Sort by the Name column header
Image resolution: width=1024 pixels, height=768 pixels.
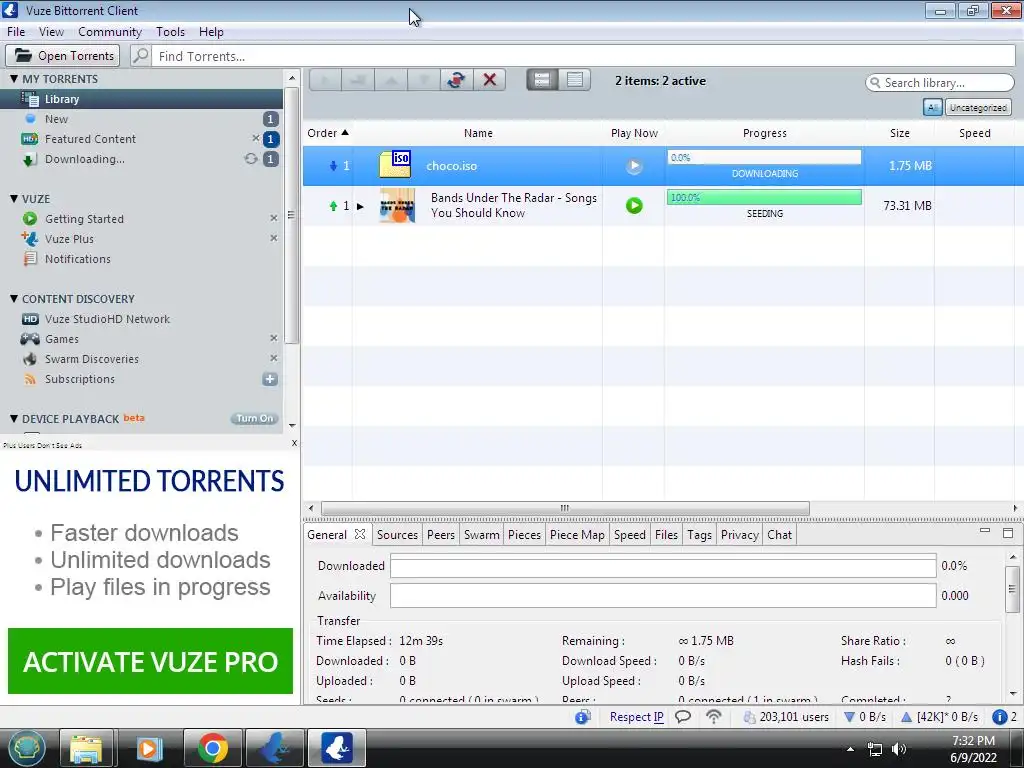click(x=478, y=133)
